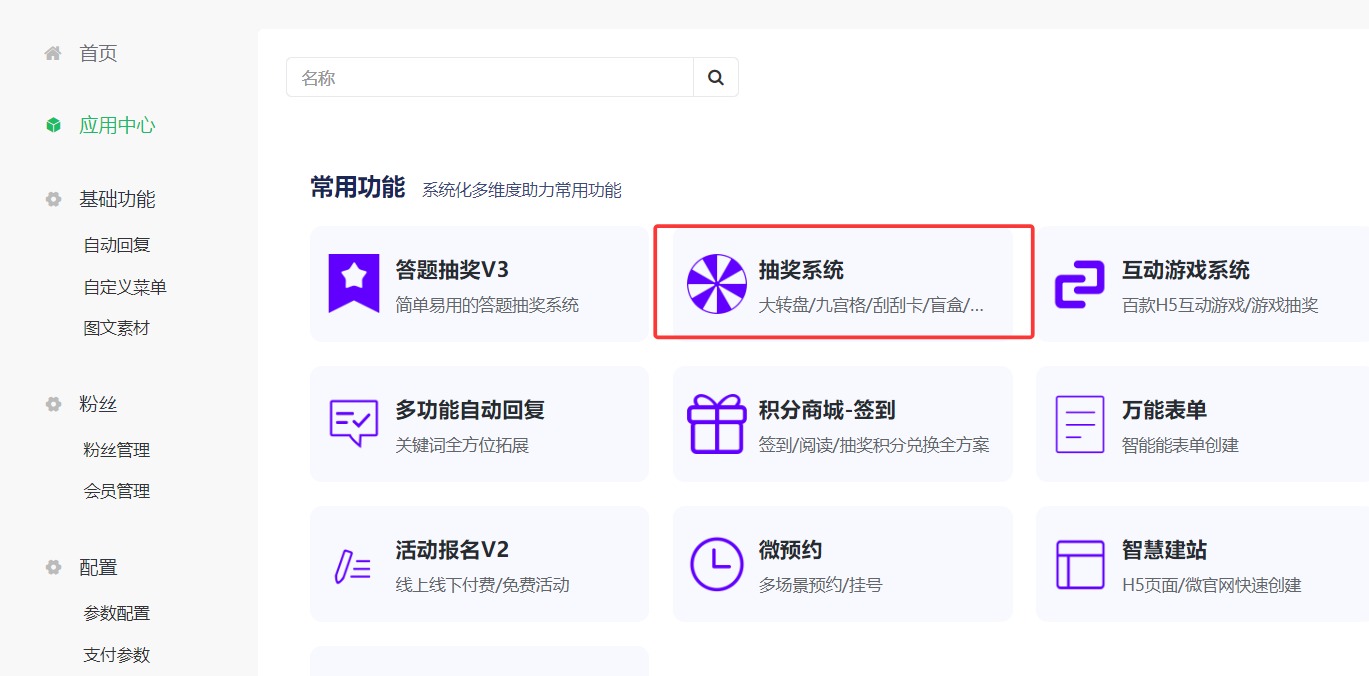Expand the 基础功能 sidebar section
Viewport: 1369px width, 676px height.
[117, 199]
